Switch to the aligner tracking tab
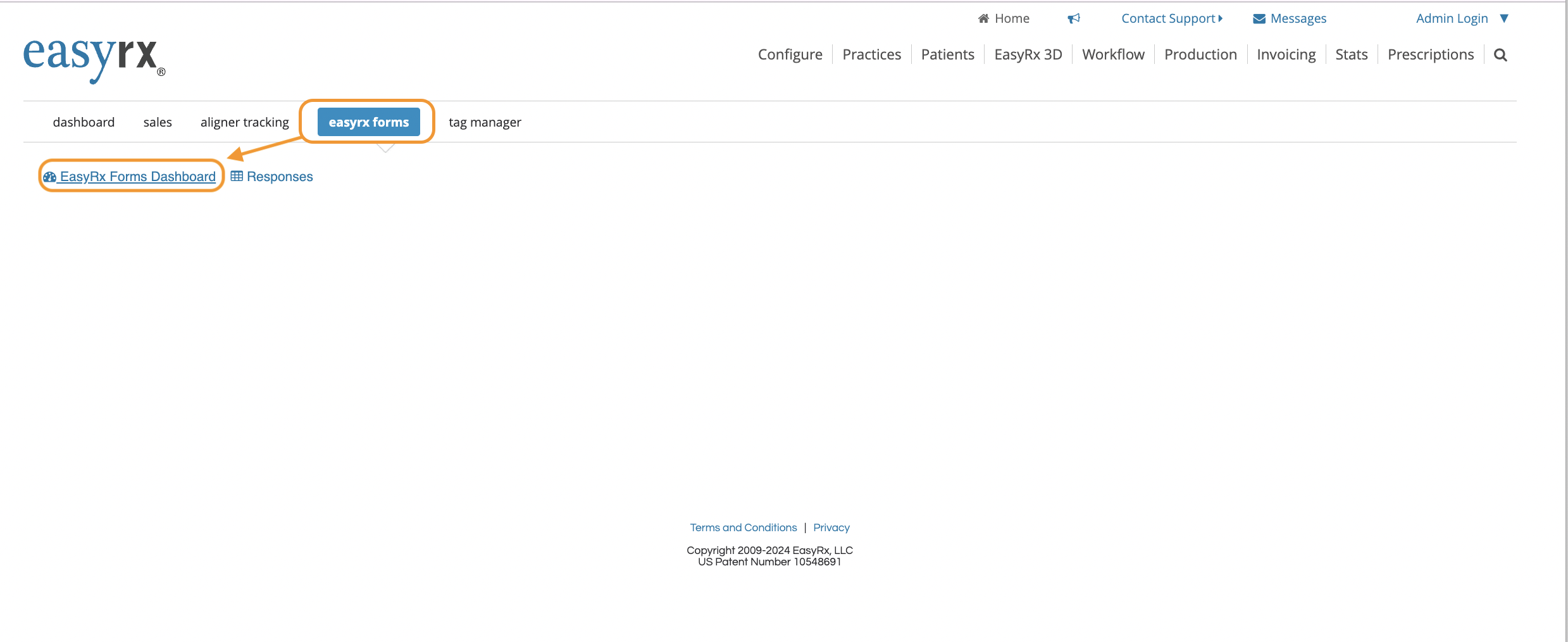1568x642 pixels. point(245,122)
